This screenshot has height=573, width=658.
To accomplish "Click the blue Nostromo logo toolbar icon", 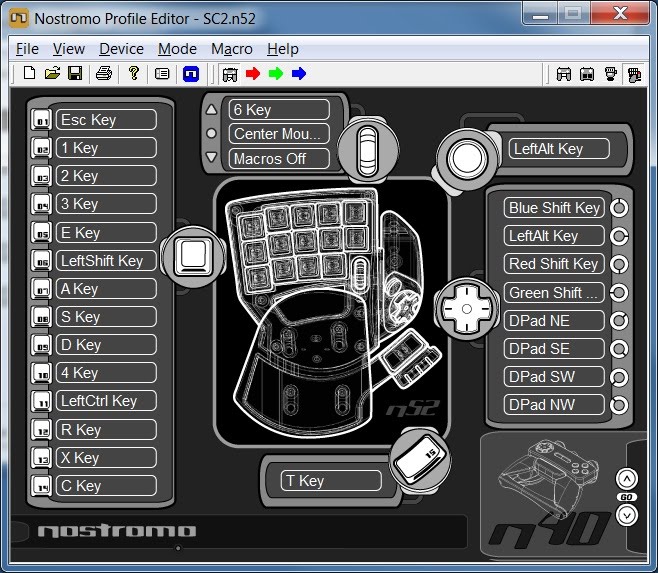I will pyautogui.click(x=191, y=74).
